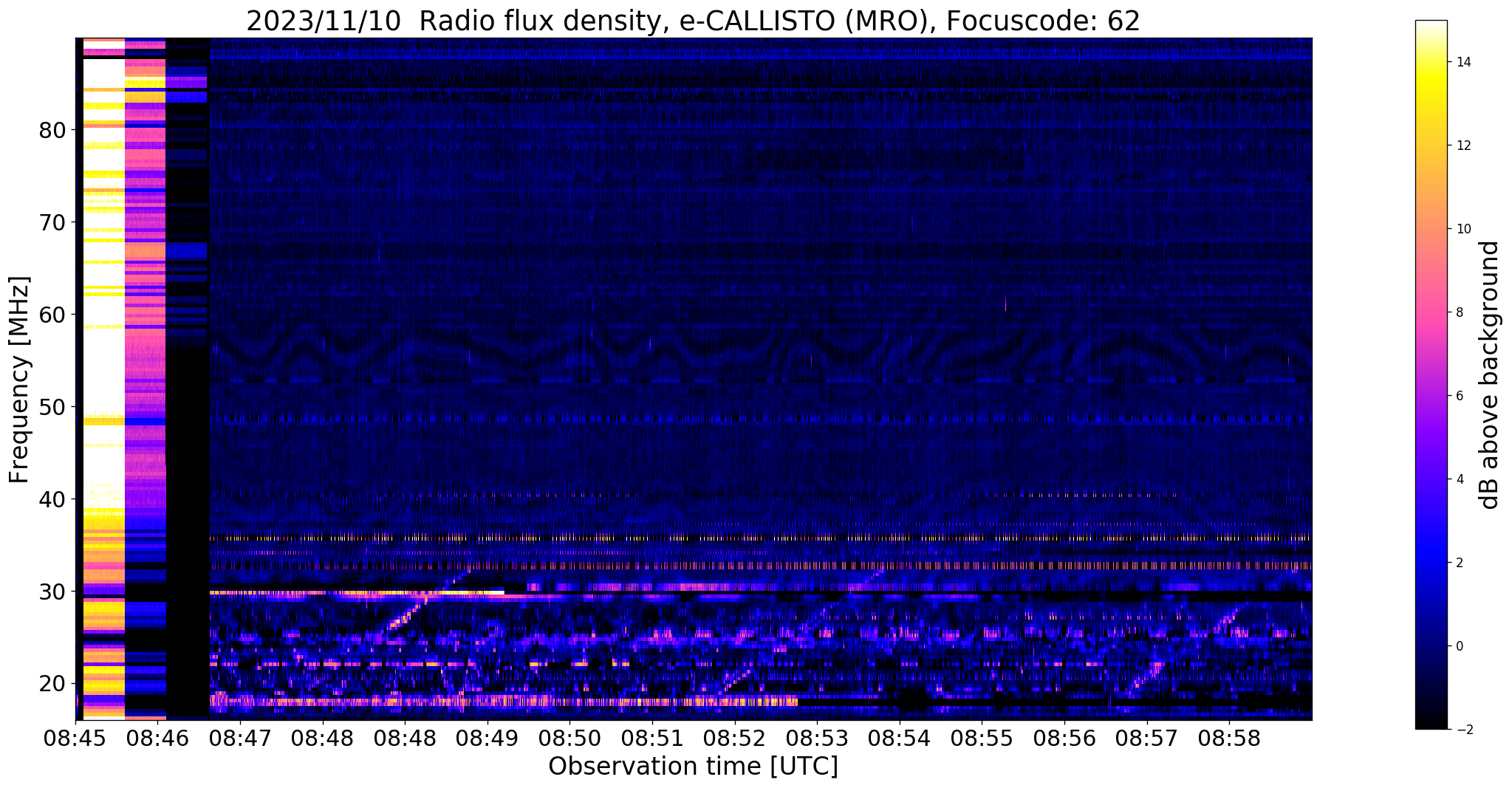Click the dB color scale bar
The height and width of the screenshot is (788, 1512).
click(x=1431, y=374)
